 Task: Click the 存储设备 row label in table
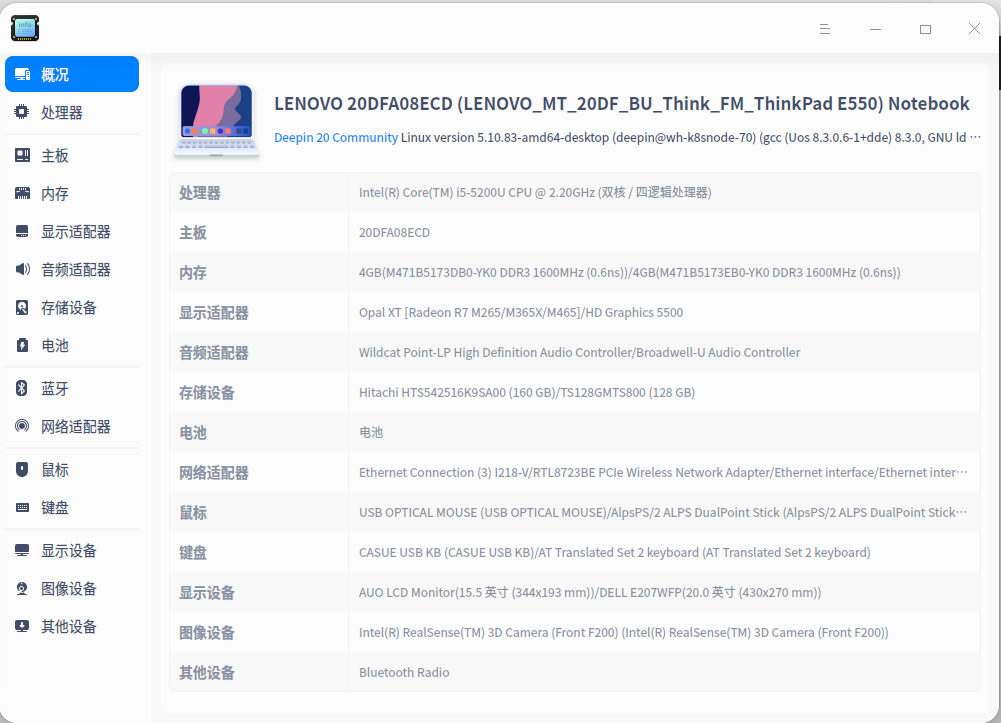(x=207, y=392)
